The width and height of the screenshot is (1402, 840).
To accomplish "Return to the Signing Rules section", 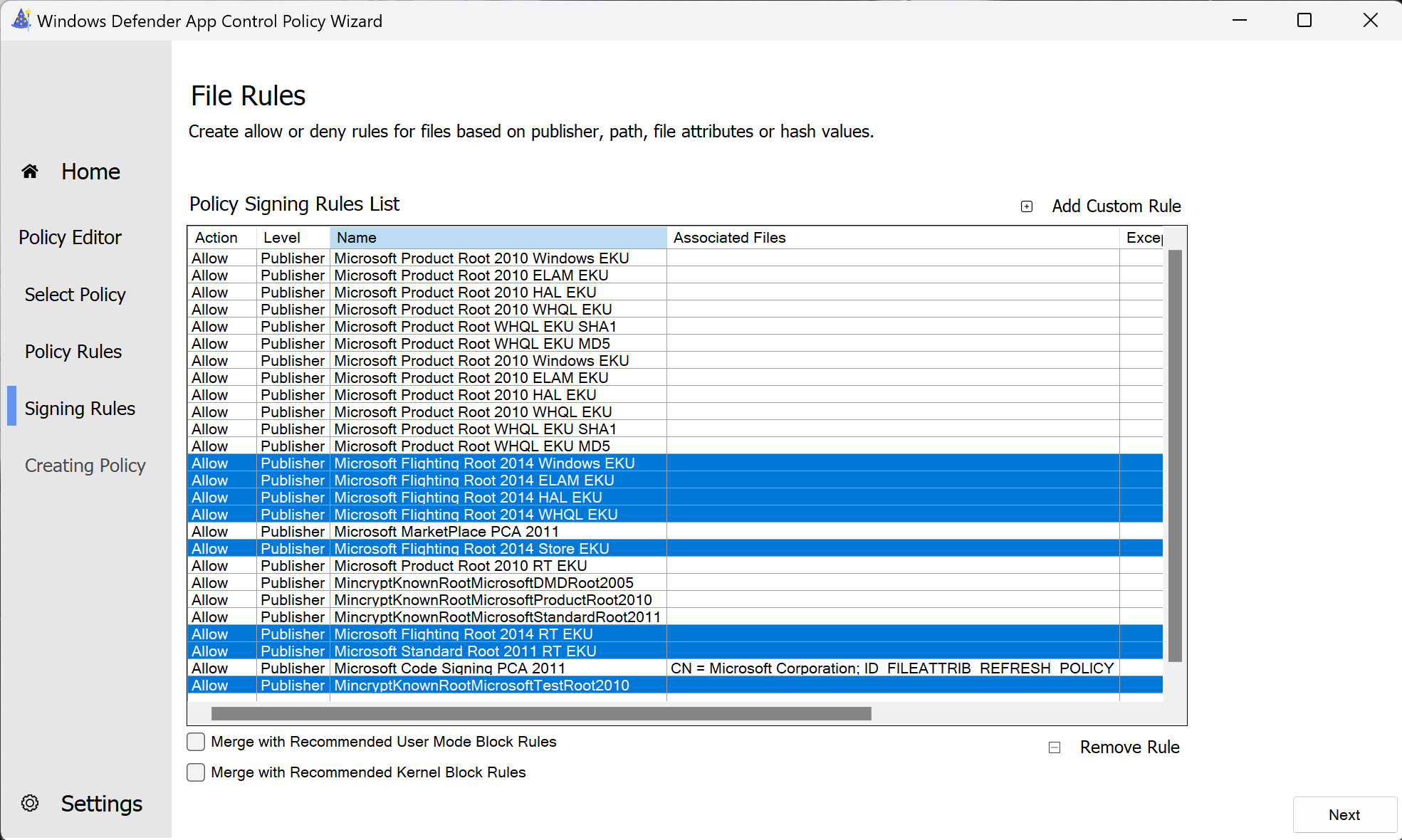I will (80, 408).
